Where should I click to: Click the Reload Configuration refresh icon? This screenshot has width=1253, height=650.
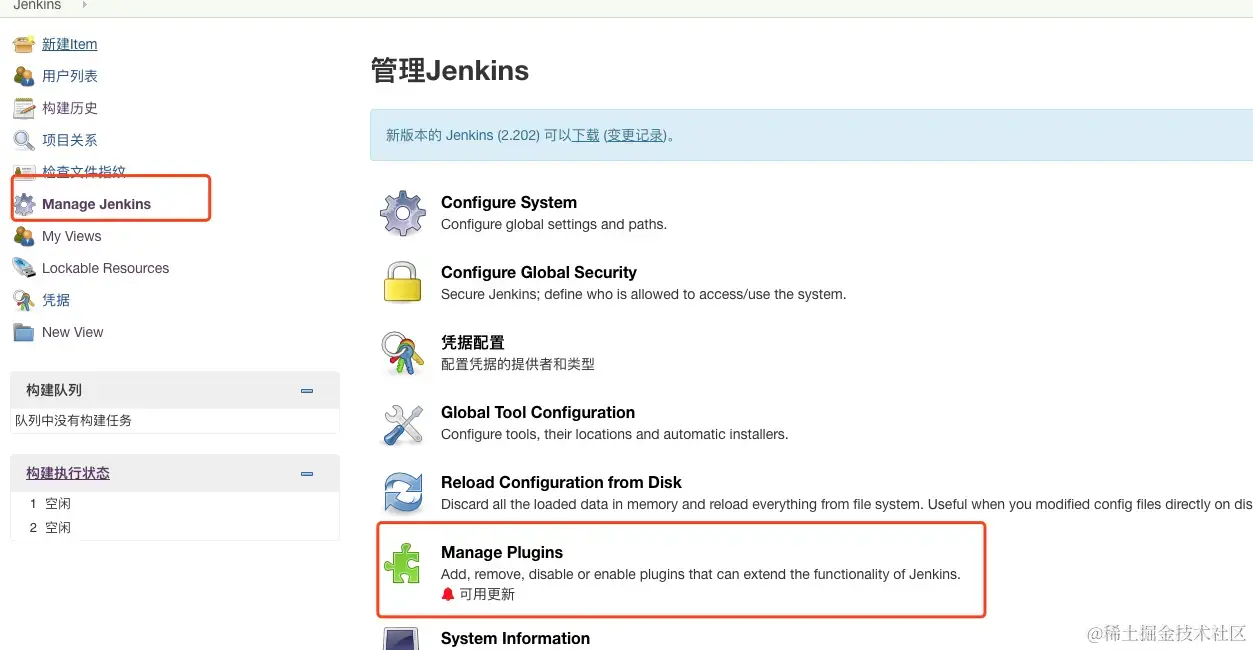(x=403, y=493)
